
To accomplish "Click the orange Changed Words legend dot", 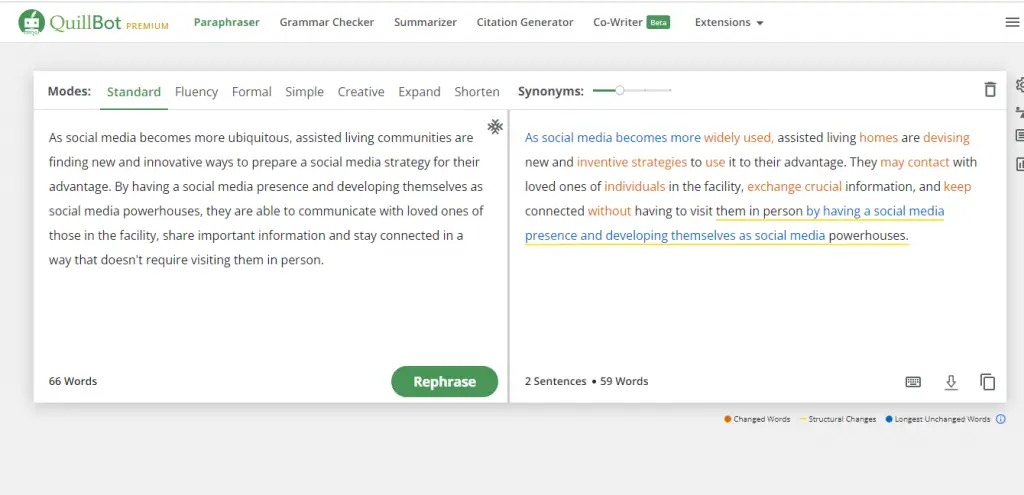I will coord(728,419).
